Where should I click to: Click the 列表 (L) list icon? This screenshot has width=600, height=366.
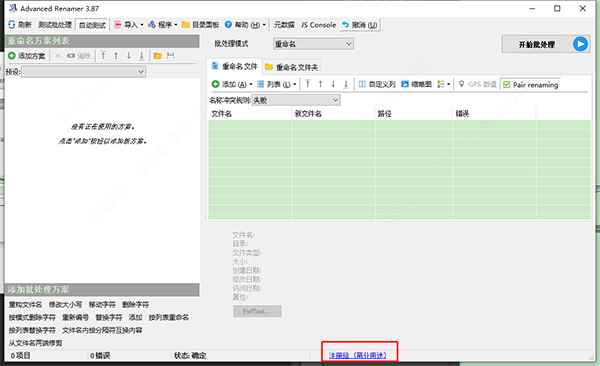click(x=261, y=84)
